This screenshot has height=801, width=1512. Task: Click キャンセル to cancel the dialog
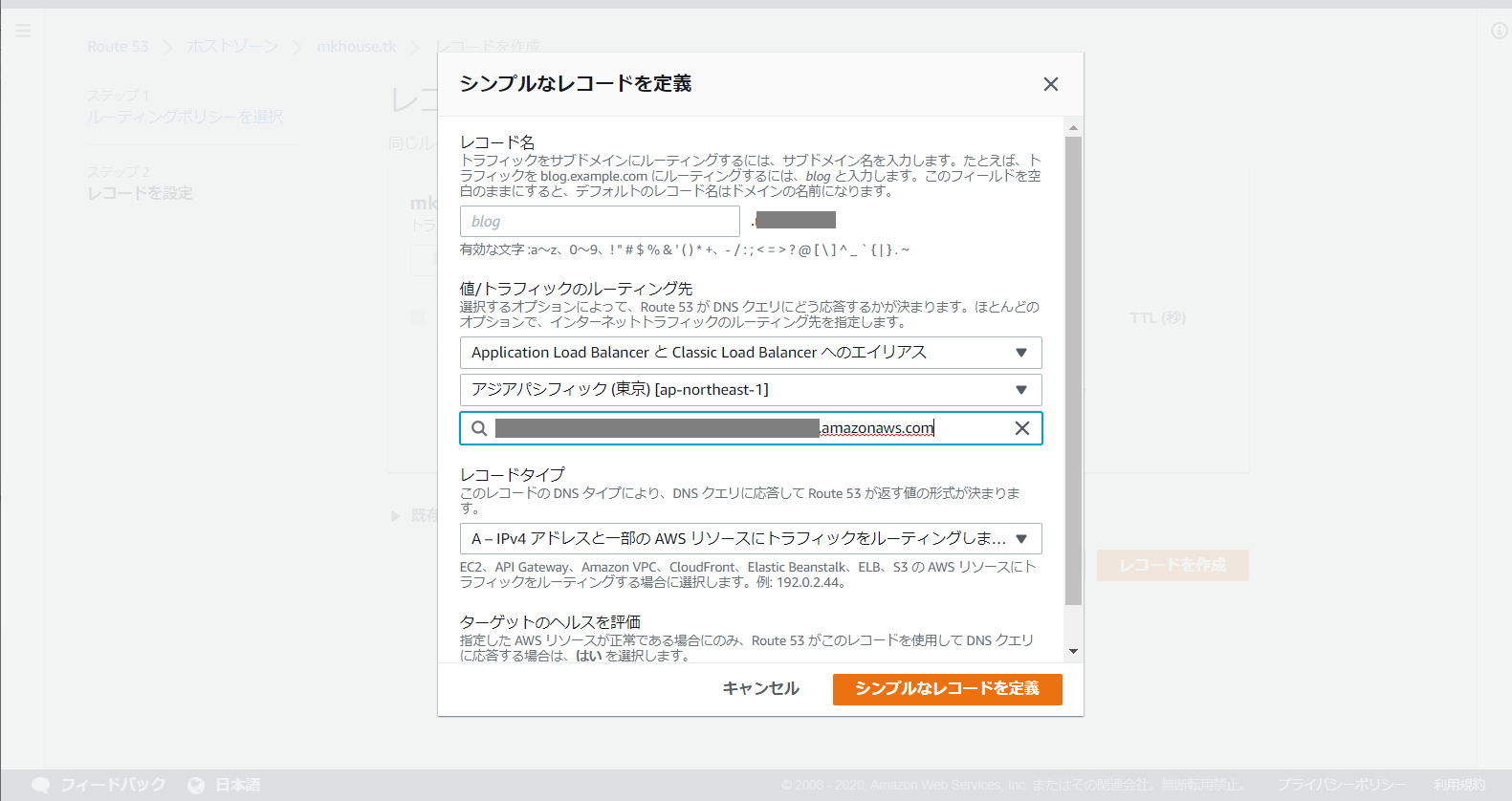pyautogui.click(x=761, y=688)
